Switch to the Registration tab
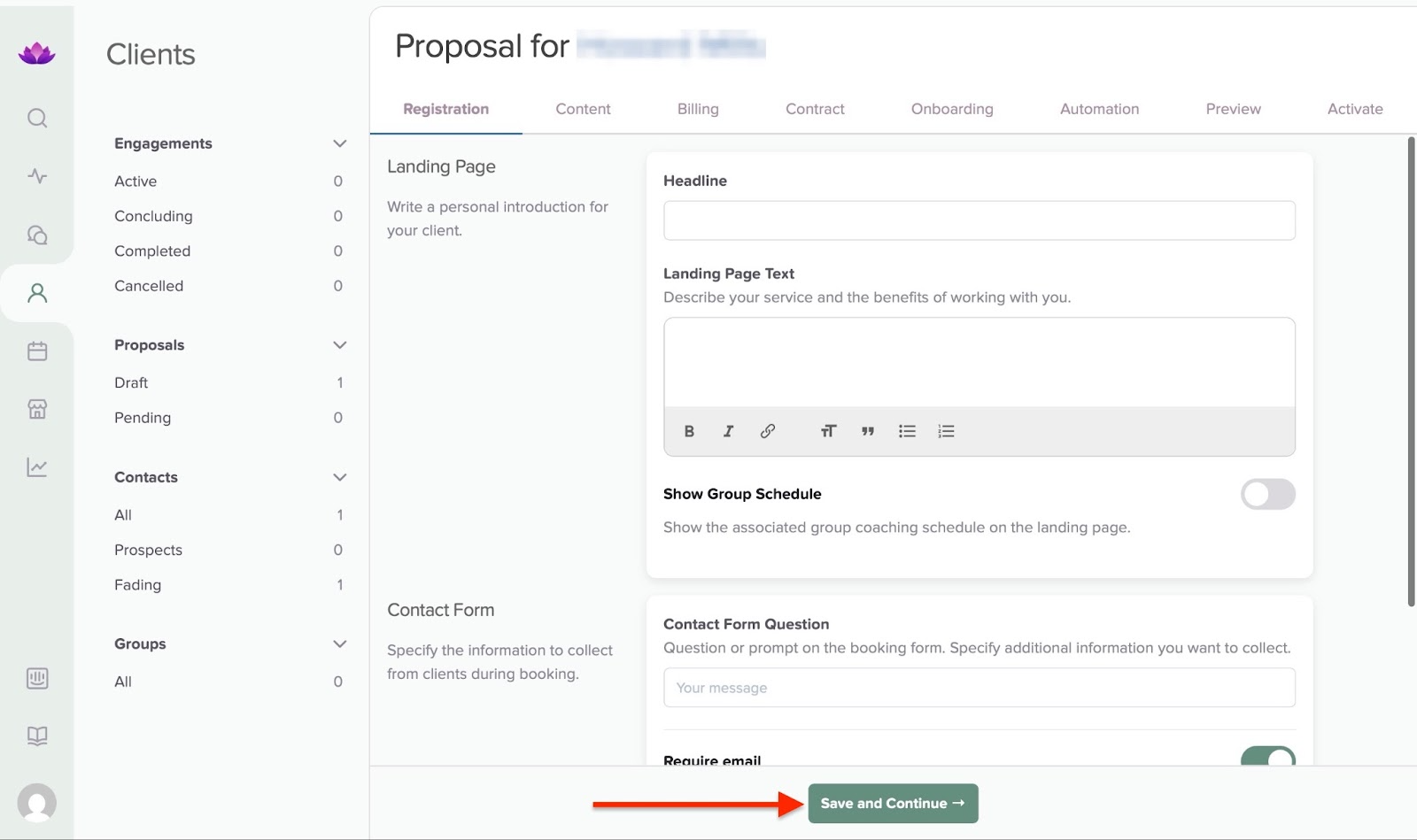Viewport: 1417px width, 840px height. (445, 109)
